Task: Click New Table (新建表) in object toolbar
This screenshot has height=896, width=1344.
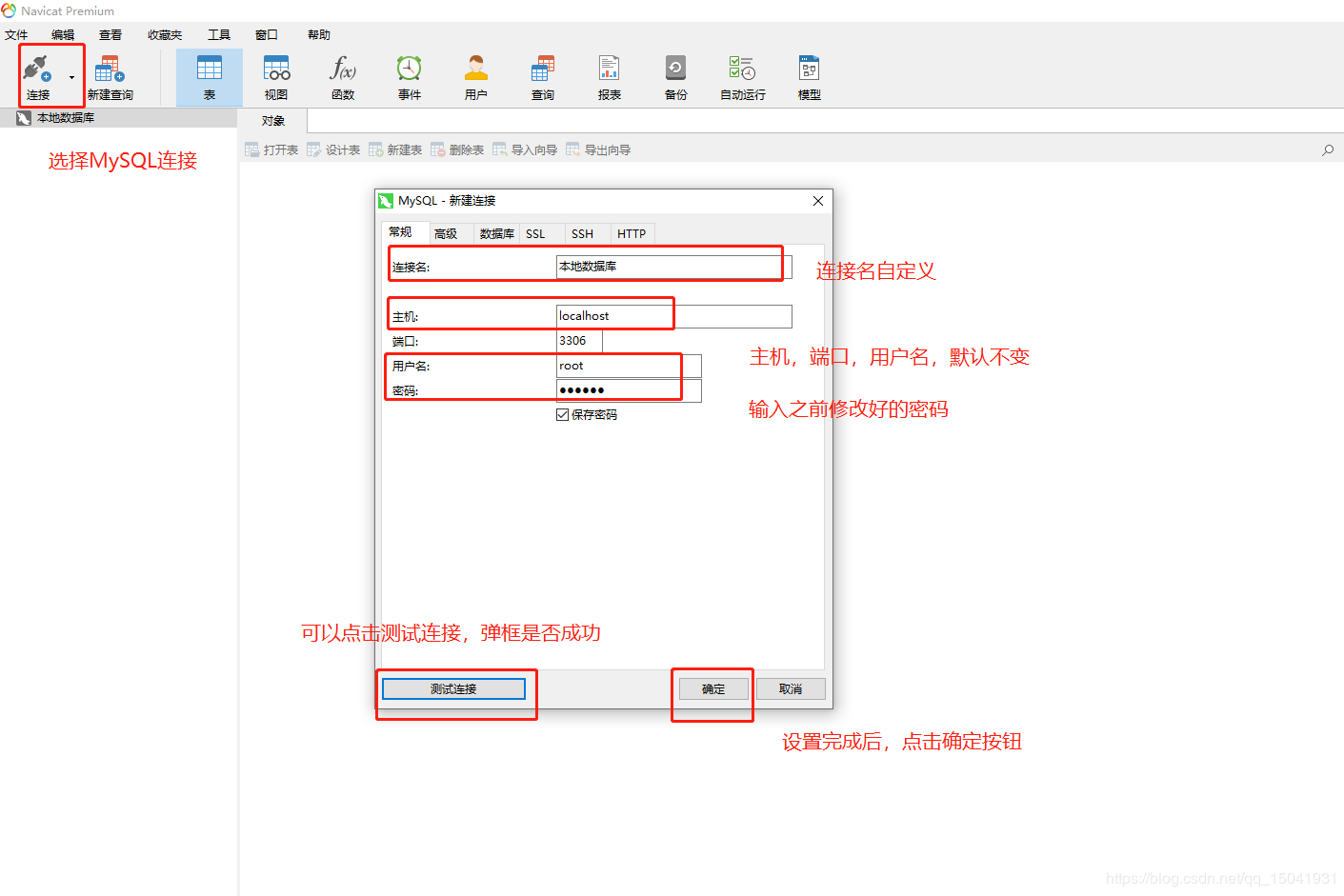Action: 395,149
